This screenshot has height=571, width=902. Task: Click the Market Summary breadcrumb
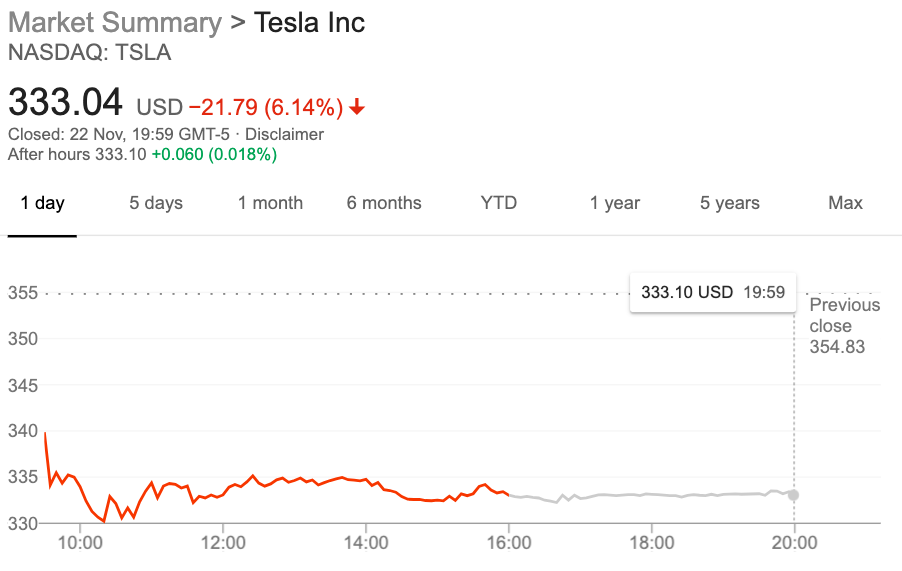[x=114, y=23]
